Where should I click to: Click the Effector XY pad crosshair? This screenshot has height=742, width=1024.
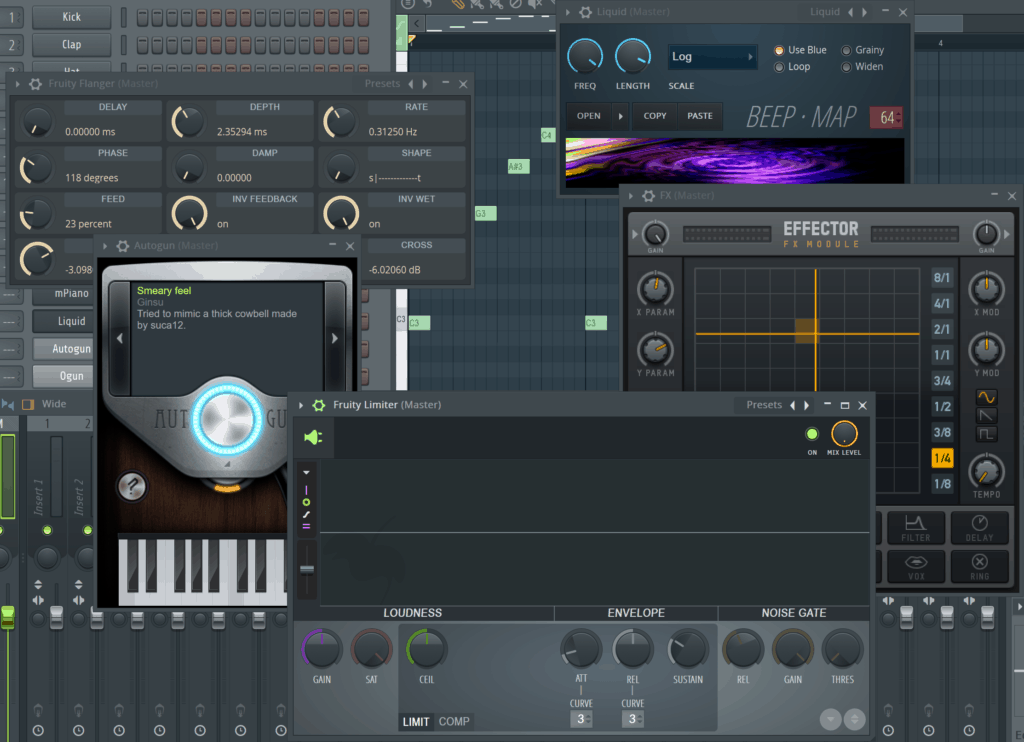[x=816, y=334]
